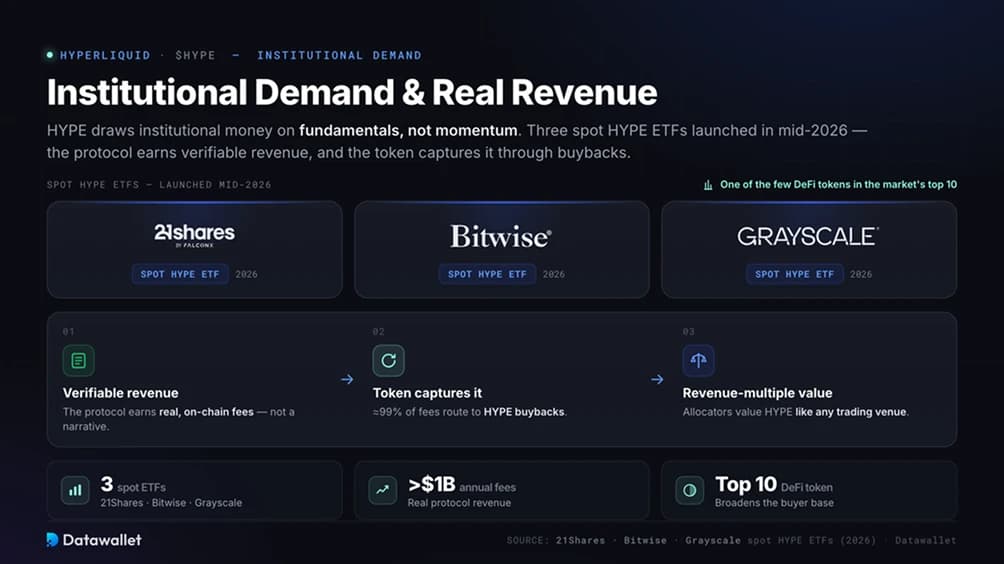Click the Token captures it refresh icon

[389, 360]
